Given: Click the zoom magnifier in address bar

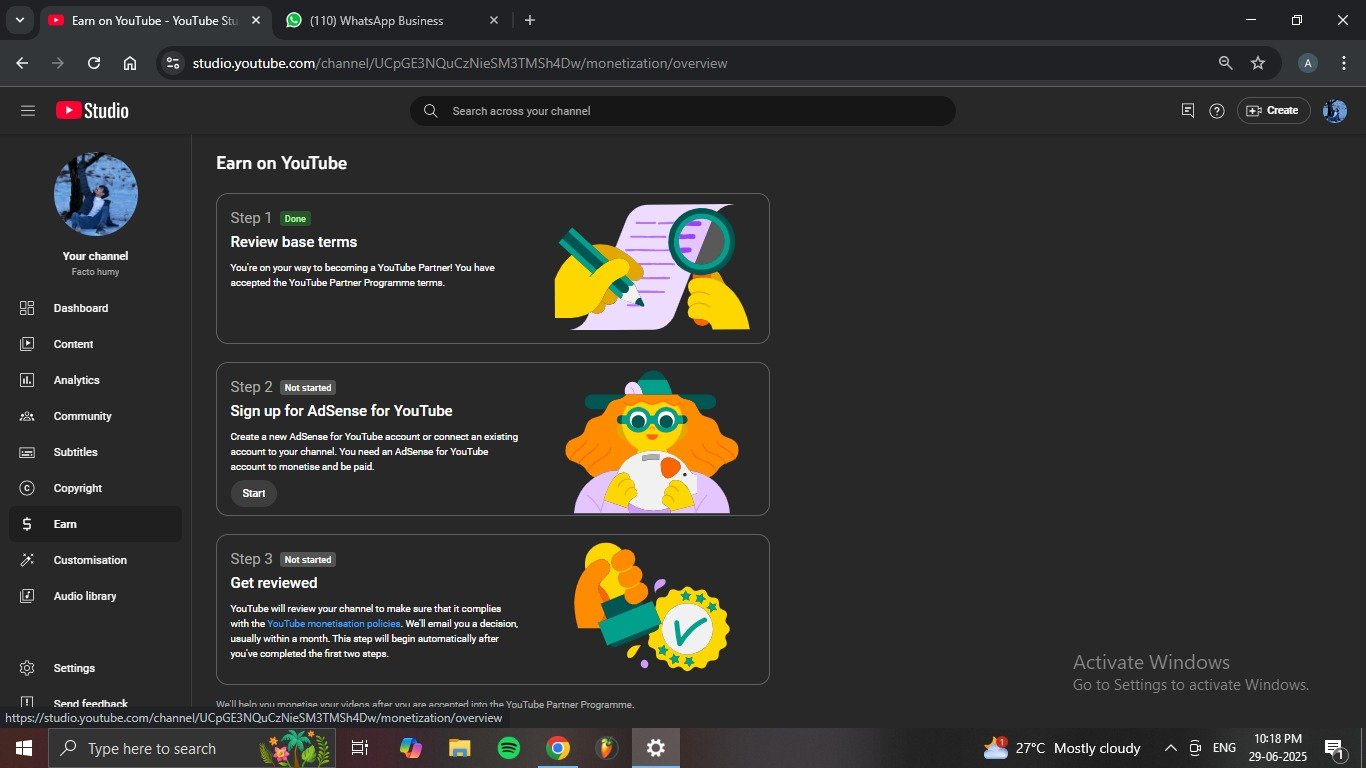Looking at the screenshot, I should click(x=1226, y=63).
